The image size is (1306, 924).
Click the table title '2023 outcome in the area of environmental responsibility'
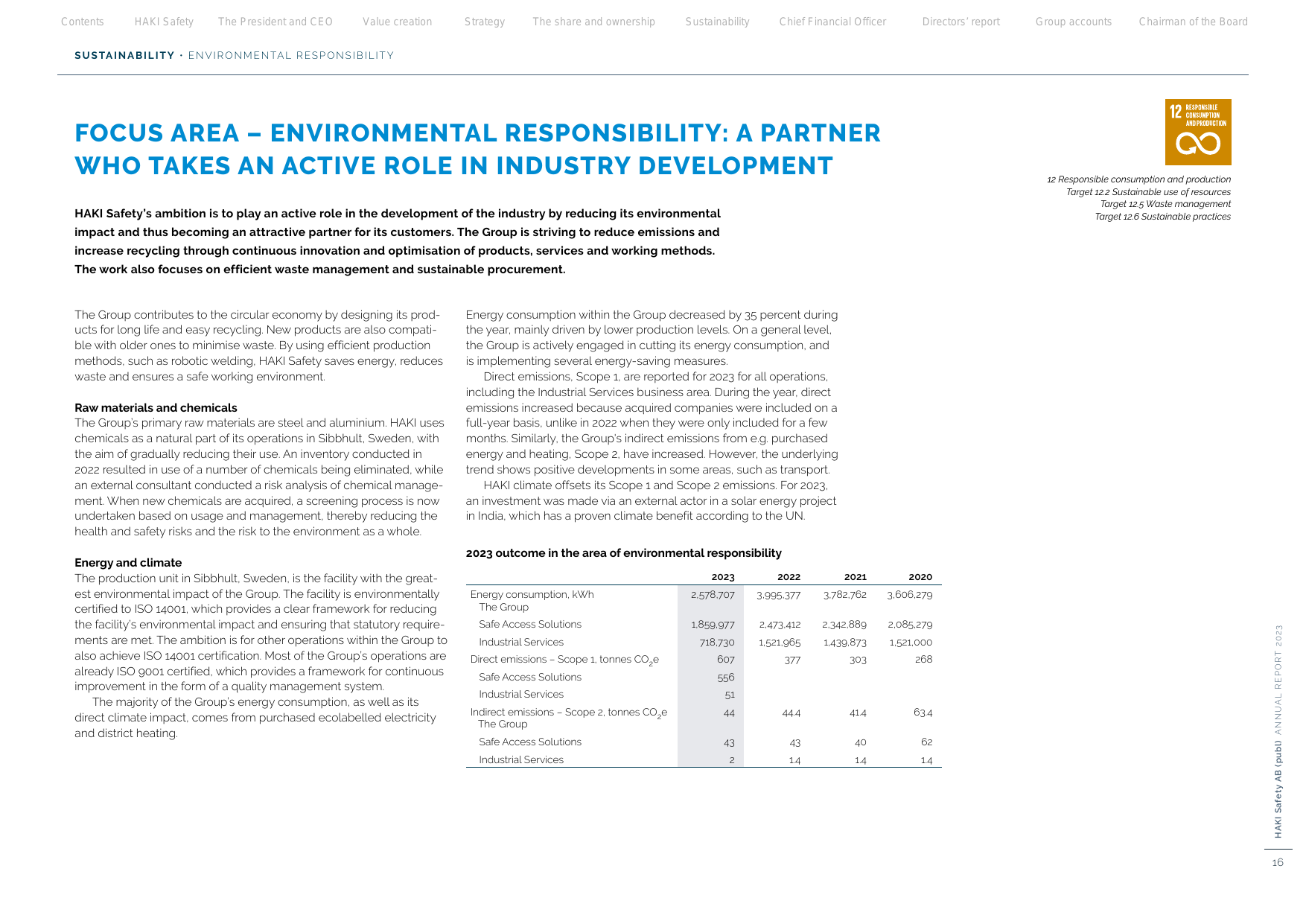point(624,553)
